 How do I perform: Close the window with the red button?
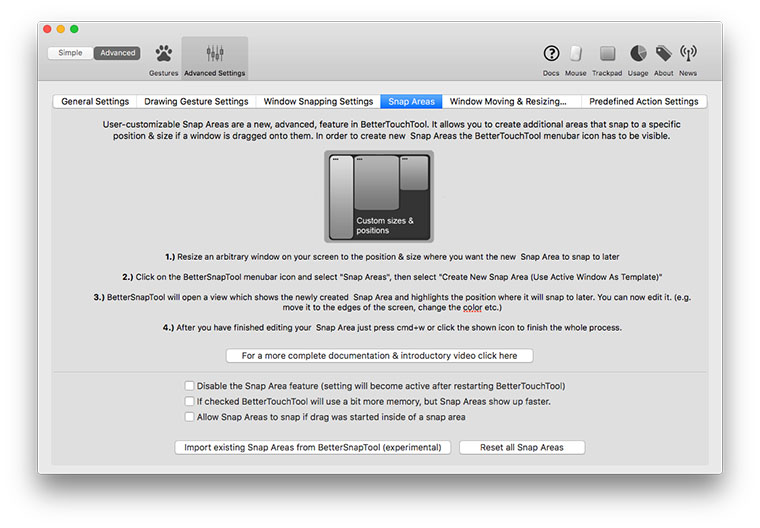pos(47,29)
